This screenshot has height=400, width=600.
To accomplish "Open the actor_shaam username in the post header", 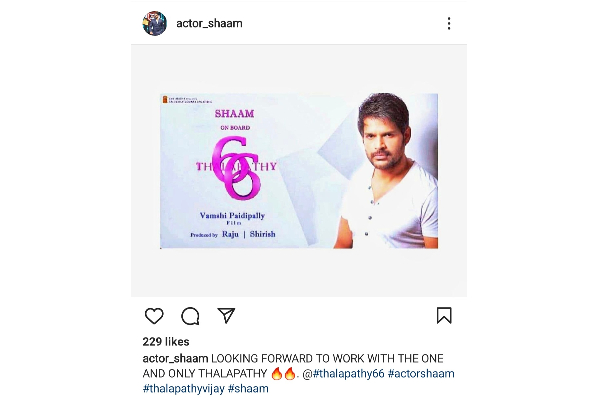I will point(209,23).
